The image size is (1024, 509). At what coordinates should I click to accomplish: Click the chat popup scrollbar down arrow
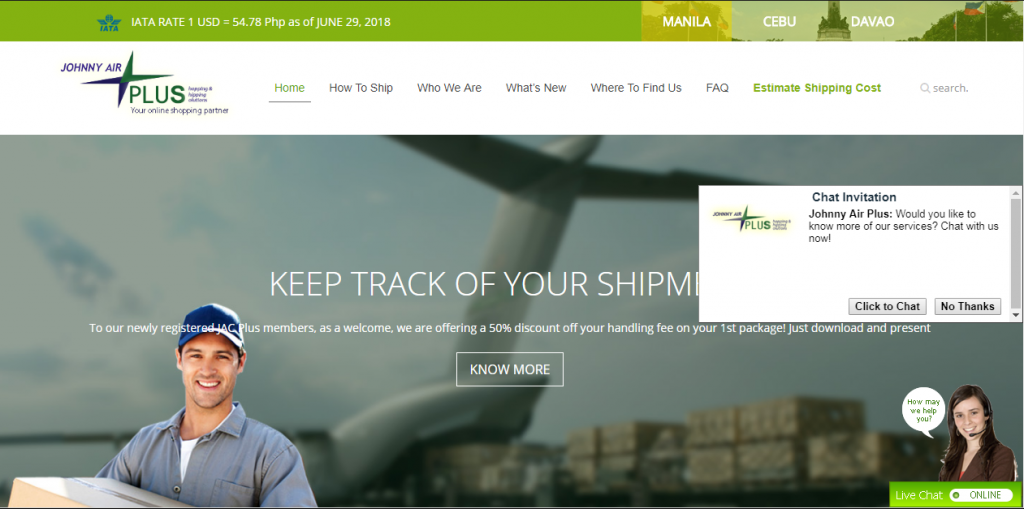pyautogui.click(x=1016, y=315)
